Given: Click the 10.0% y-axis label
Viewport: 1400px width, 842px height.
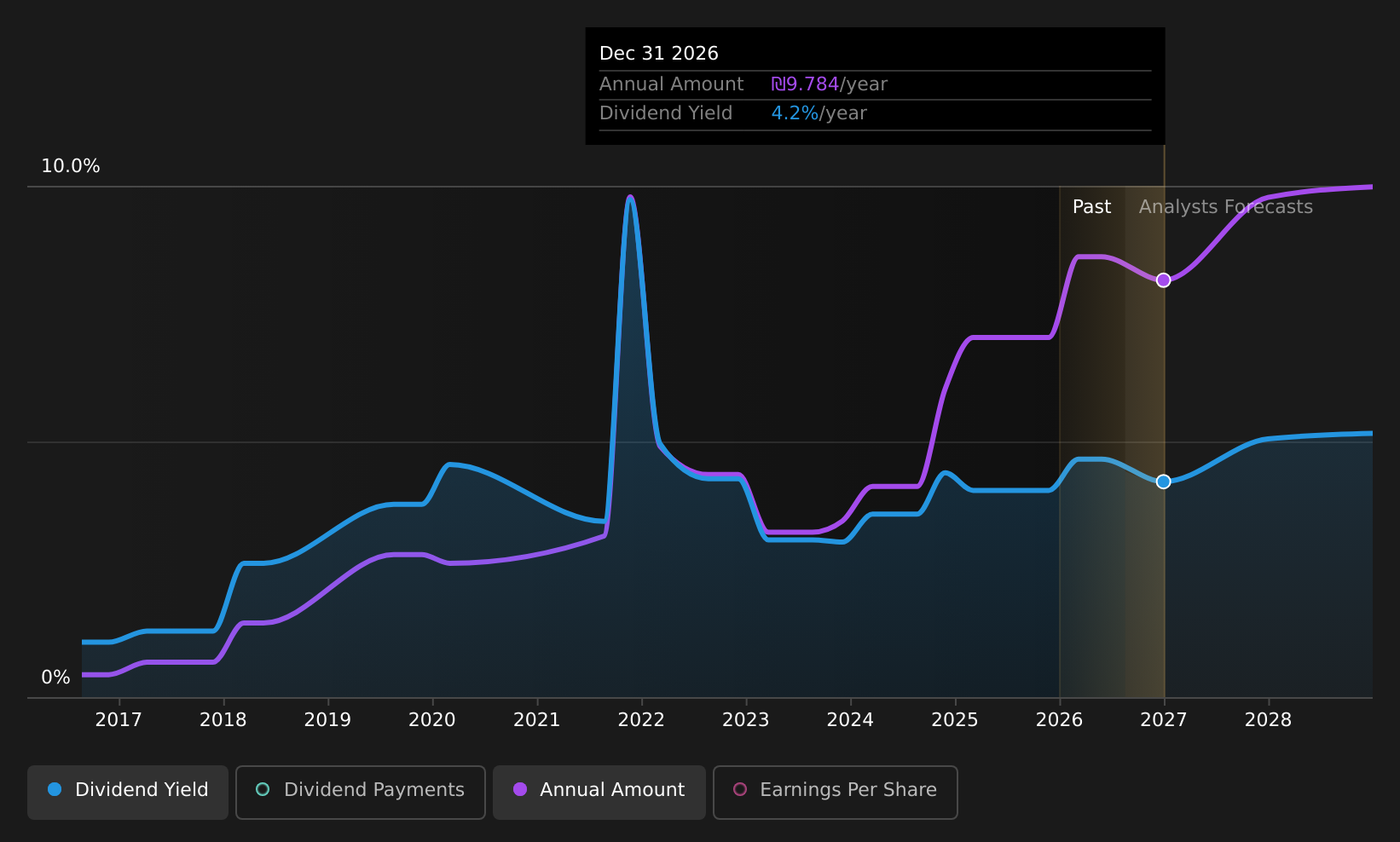Looking at the screenshot, I should pos(71,166).
